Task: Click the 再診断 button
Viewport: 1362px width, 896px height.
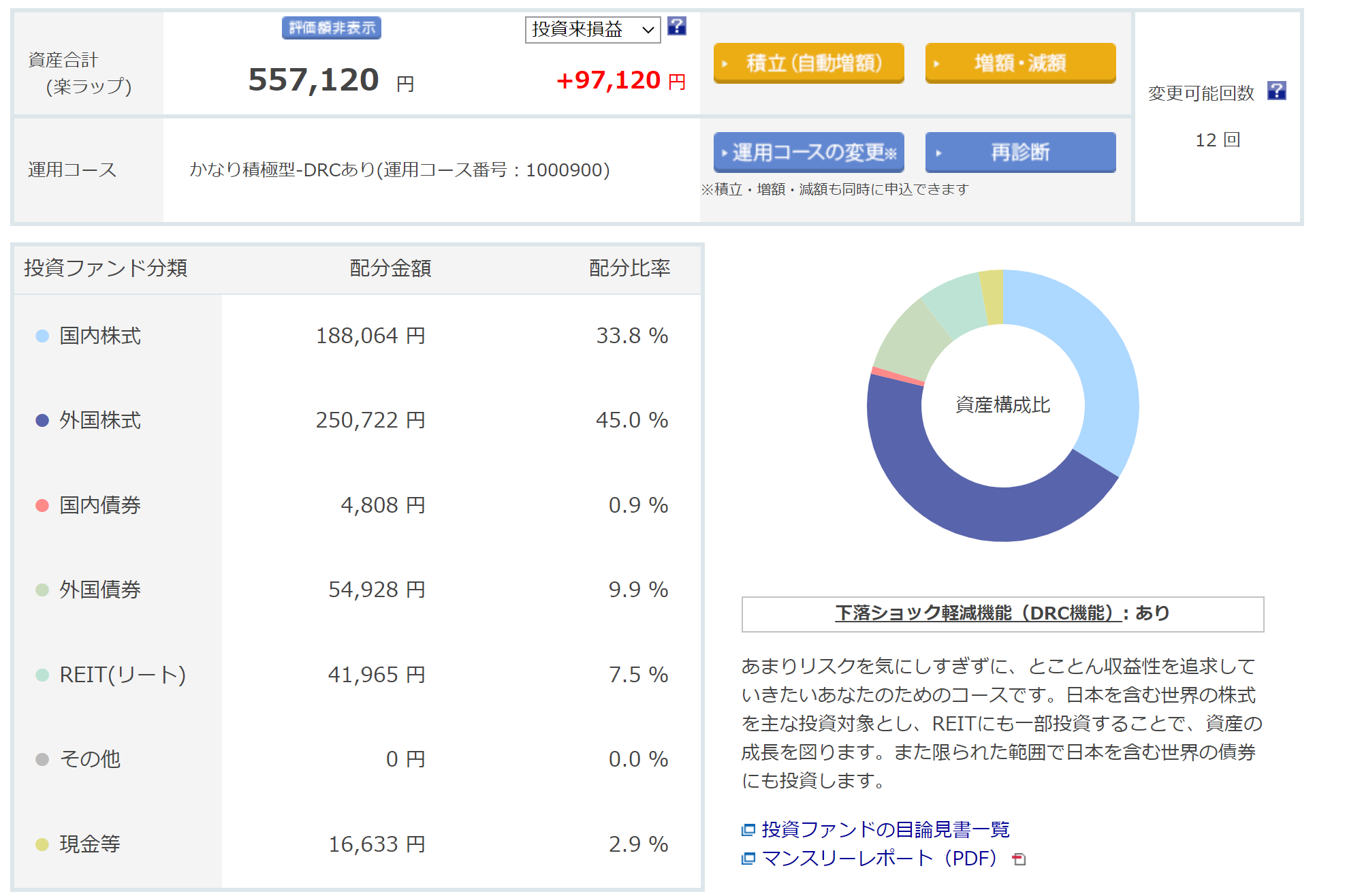Action: coord(1019,152)
